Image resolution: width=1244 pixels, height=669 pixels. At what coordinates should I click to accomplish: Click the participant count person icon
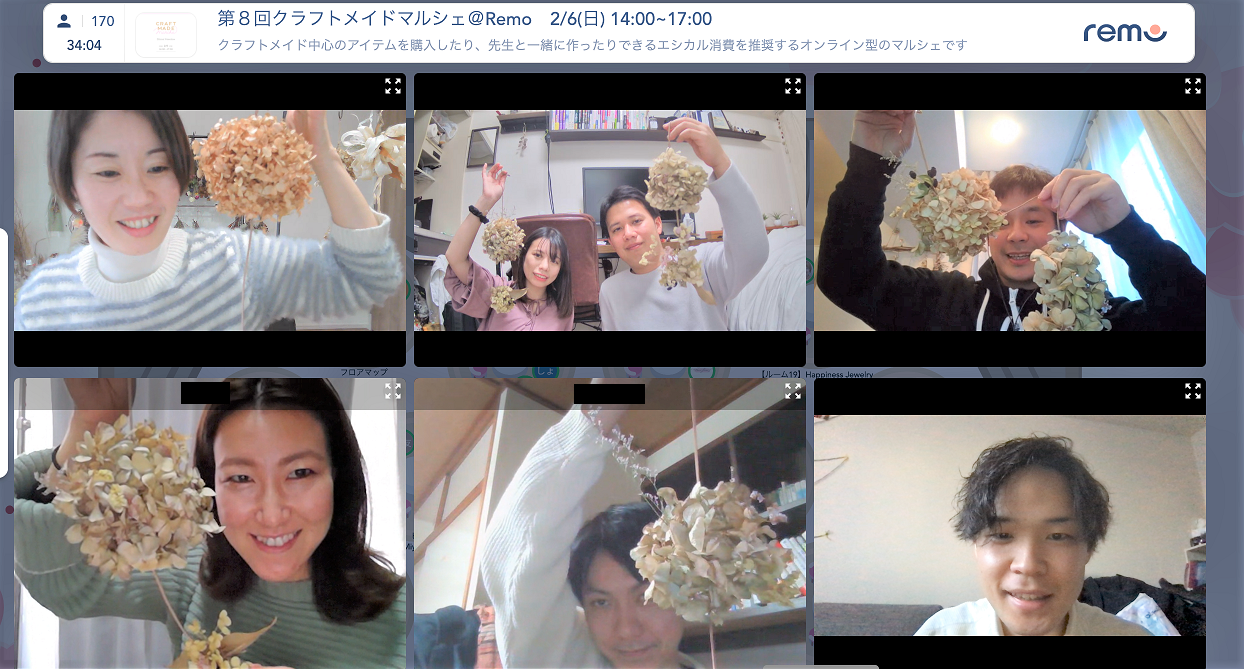[62, 20]
